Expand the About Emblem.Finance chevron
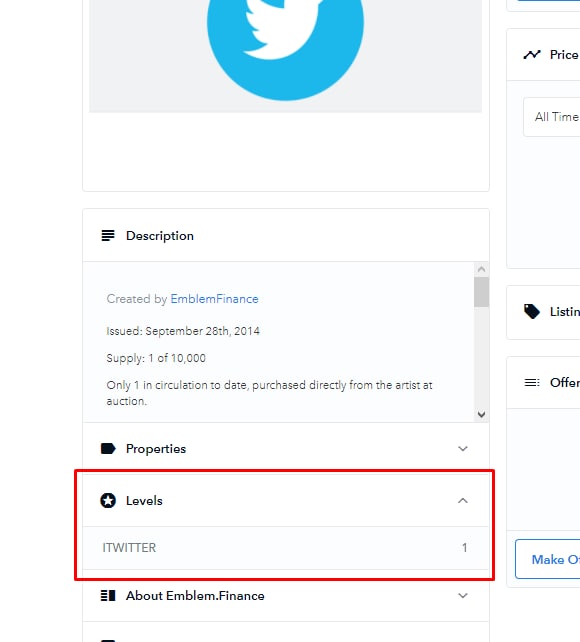This screenshot has width=580, height=642. click(x=463, y=596)
